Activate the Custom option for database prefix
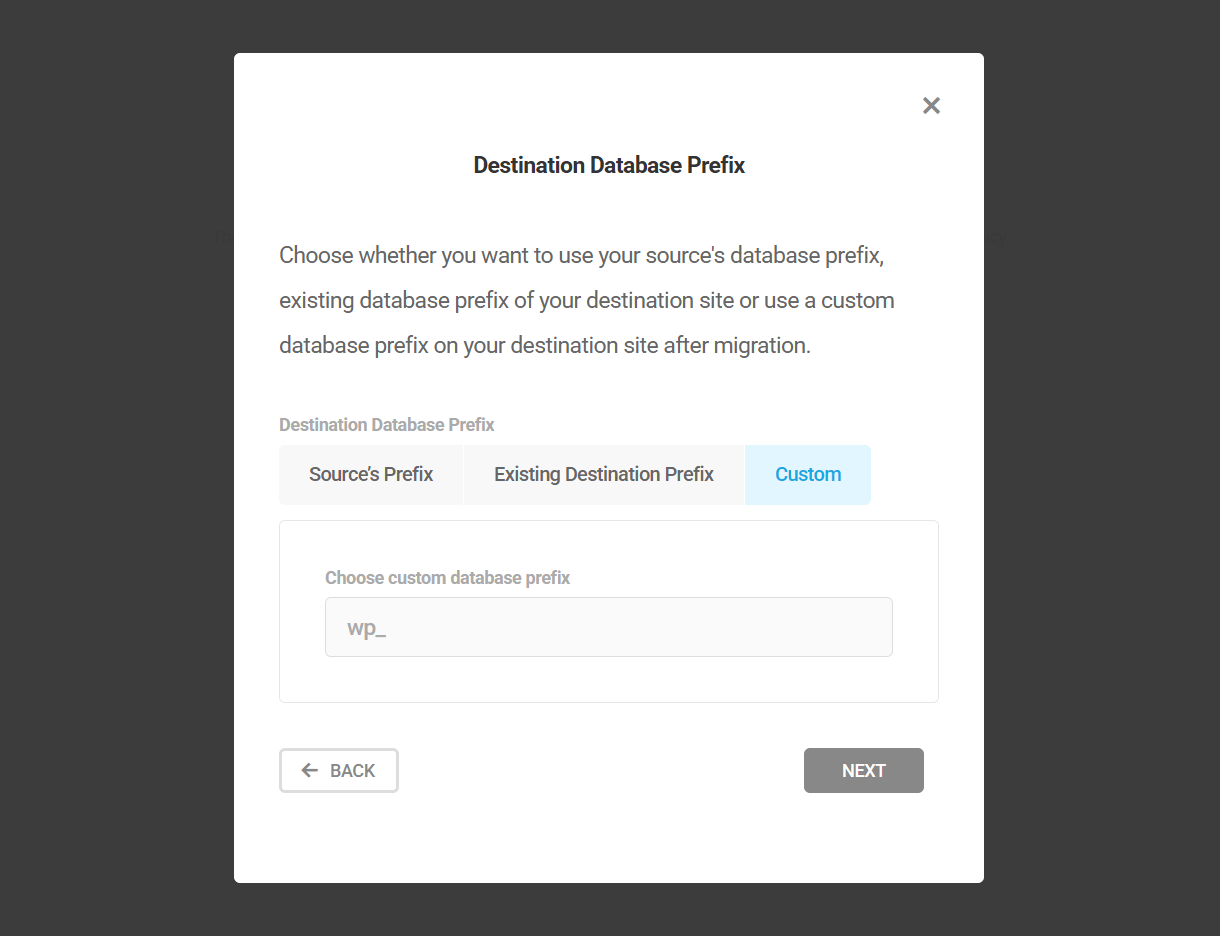This screenshot has width=1220, height=936. [x=807, y=474]
